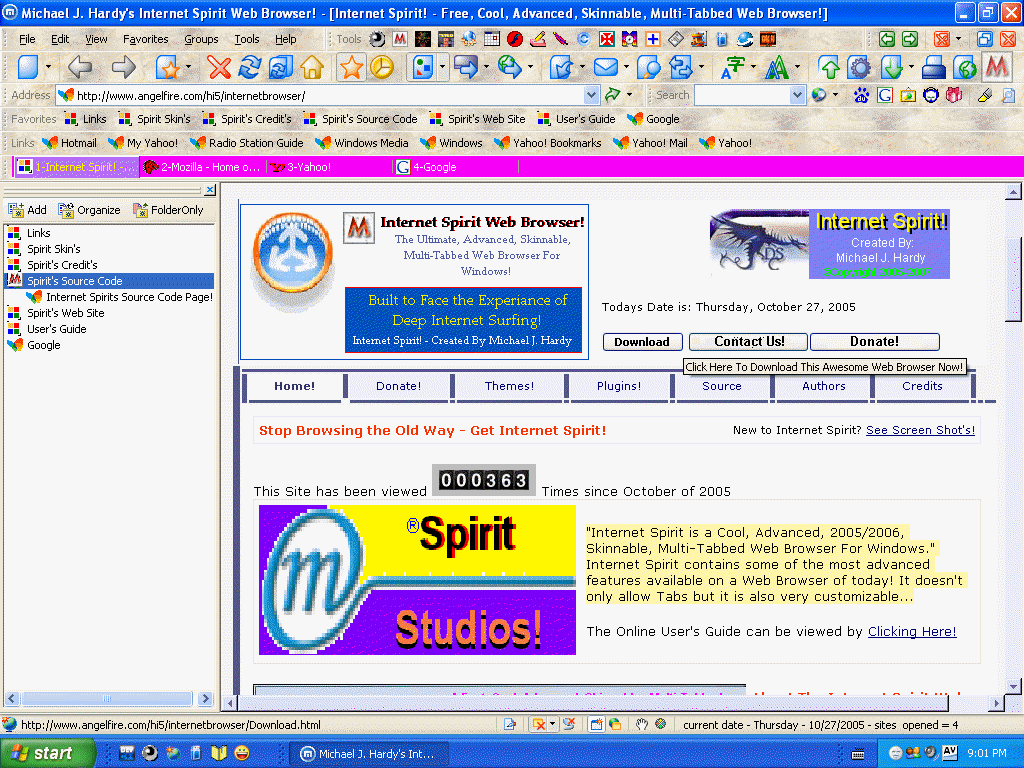Screen dimensions: 1024x768
Task: Open the See Screen Shot's link
Action: [x=919, y=430]
